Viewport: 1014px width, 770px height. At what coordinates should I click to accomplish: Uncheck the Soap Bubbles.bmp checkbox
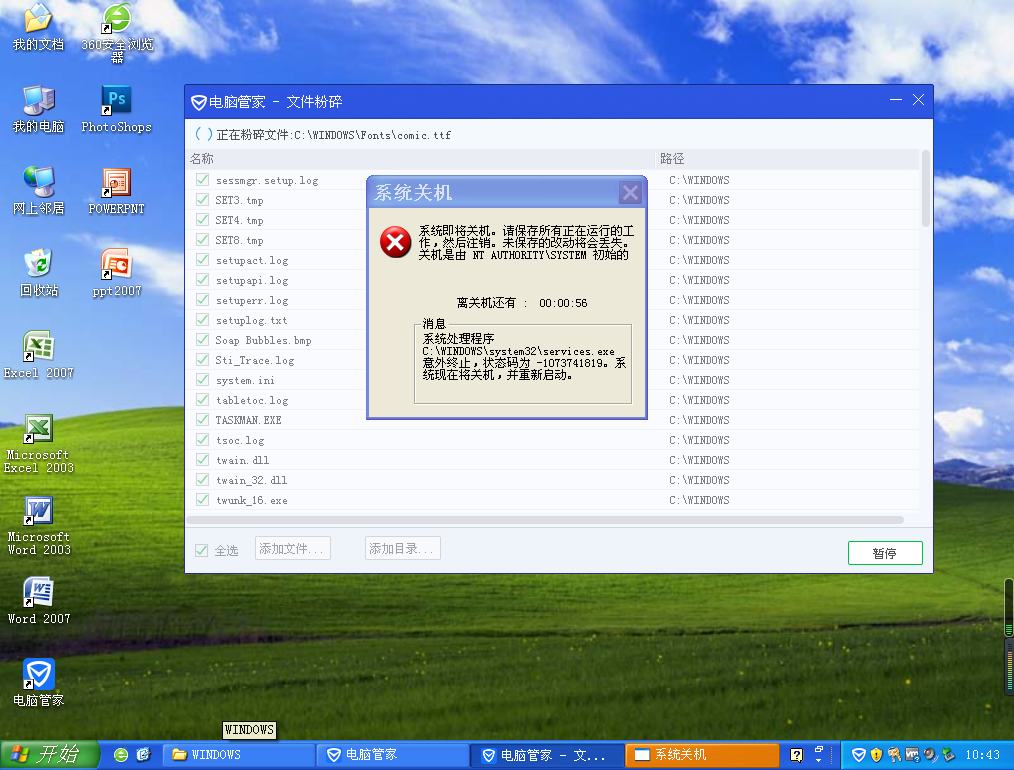click(x=202, y=339)
